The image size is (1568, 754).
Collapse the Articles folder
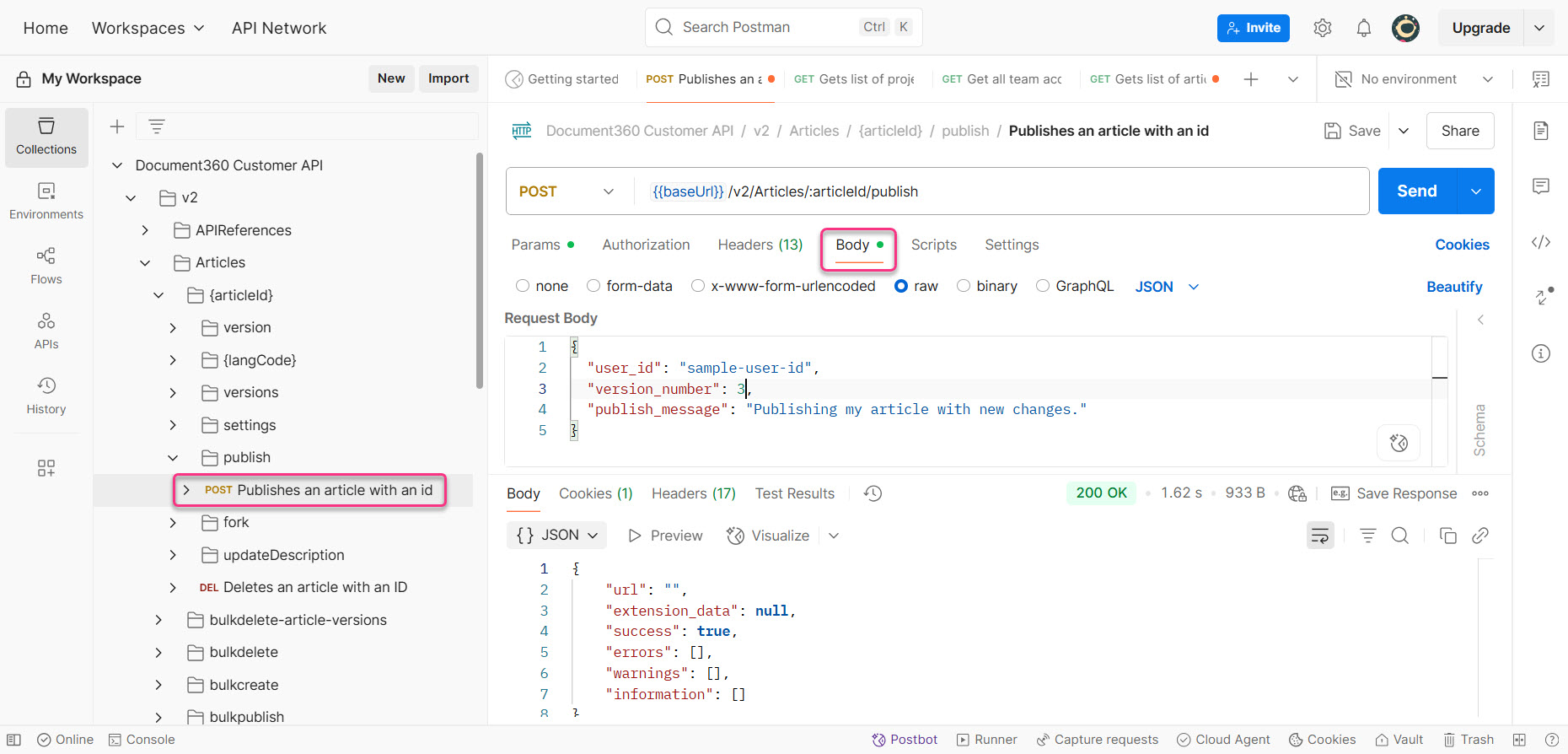pos(145,263)
